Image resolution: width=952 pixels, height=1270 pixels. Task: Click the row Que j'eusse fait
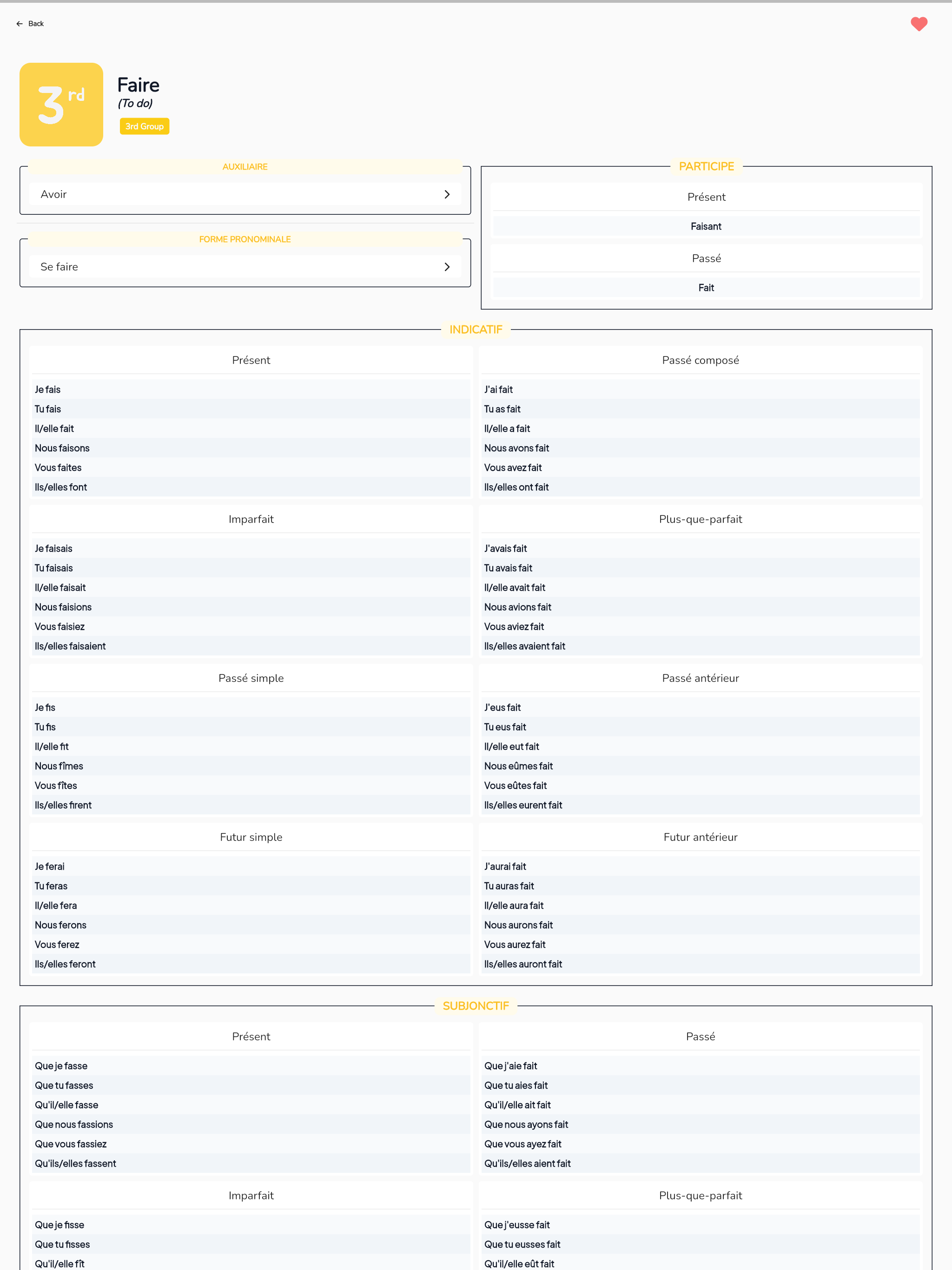click(701, 1224)
